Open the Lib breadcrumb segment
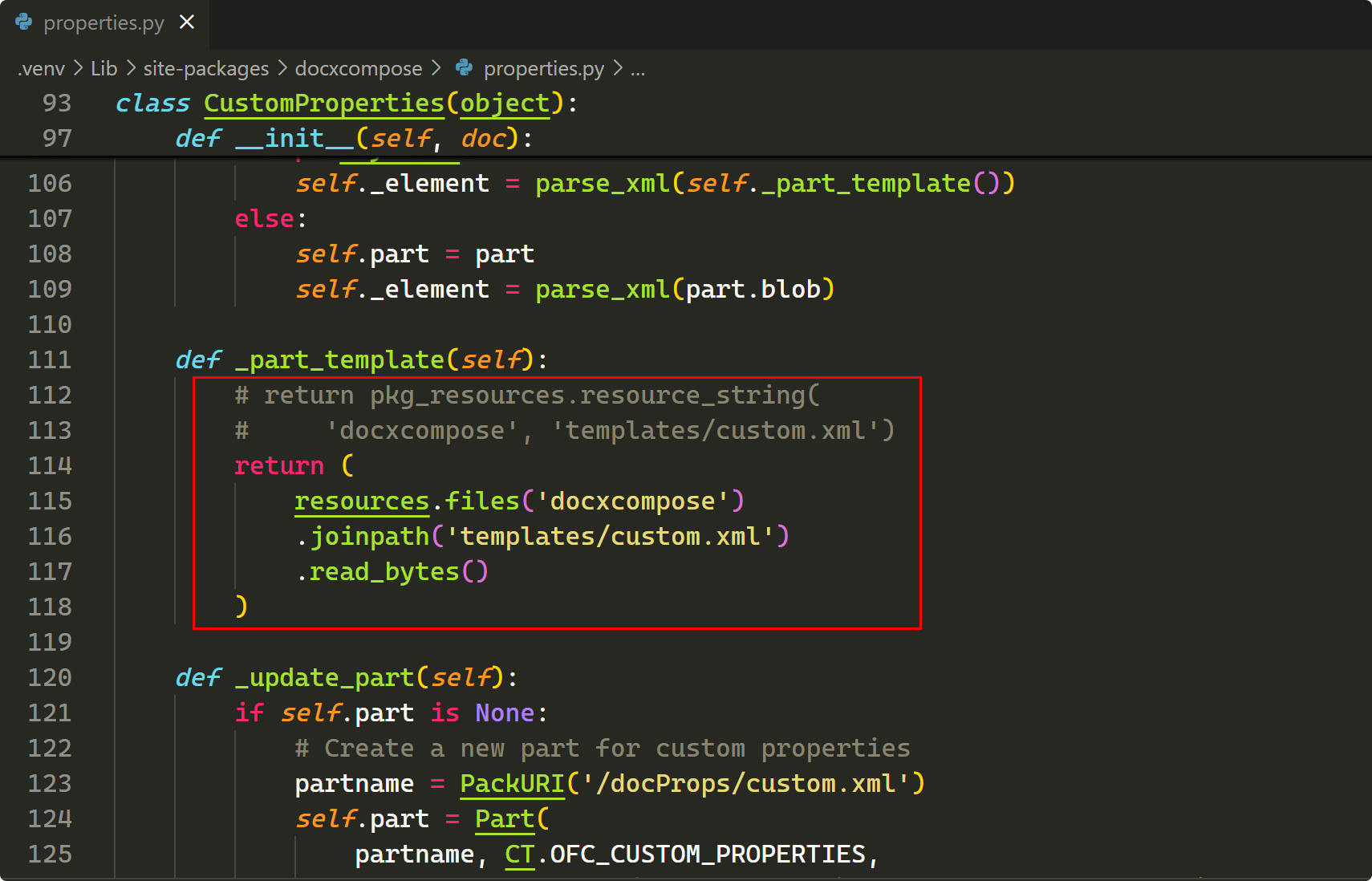 (x=104, y=69)
